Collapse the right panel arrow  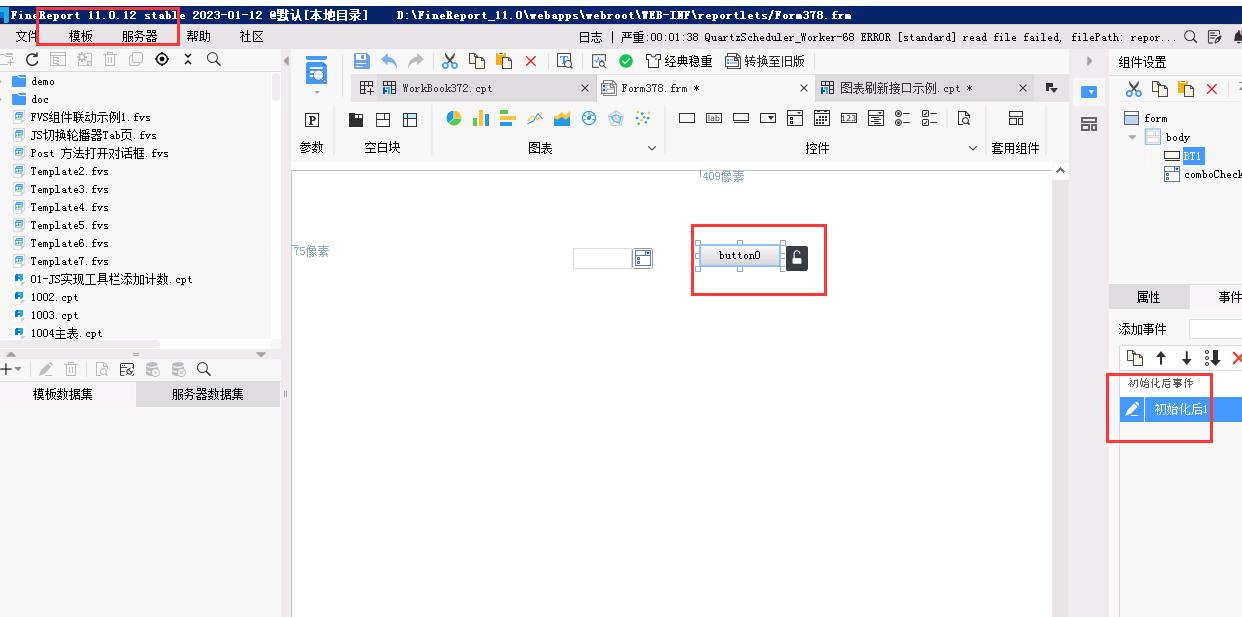point(1090,62)
